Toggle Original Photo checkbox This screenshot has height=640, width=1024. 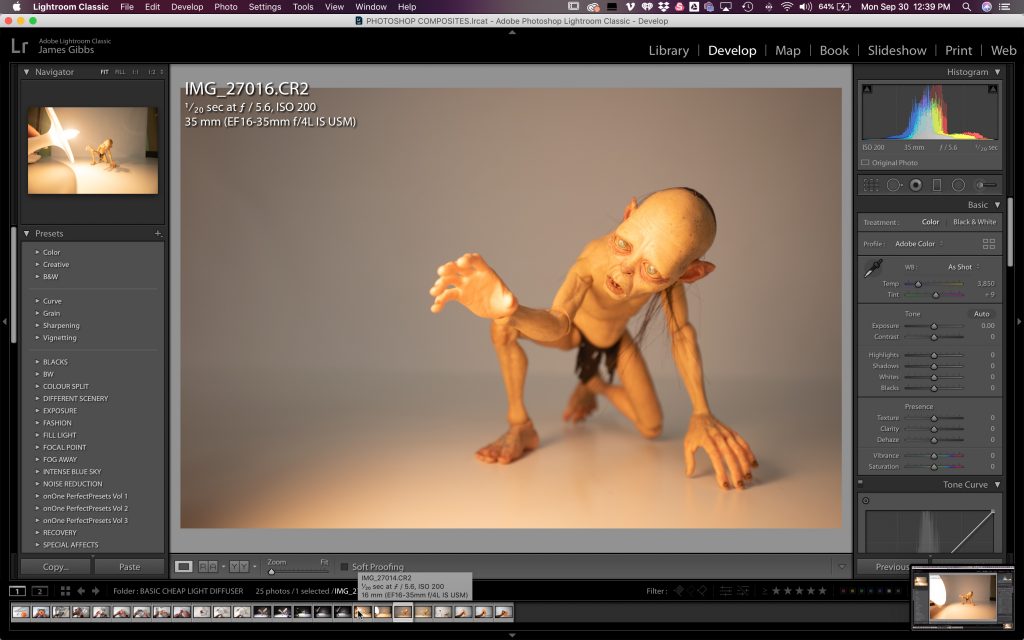865,163
